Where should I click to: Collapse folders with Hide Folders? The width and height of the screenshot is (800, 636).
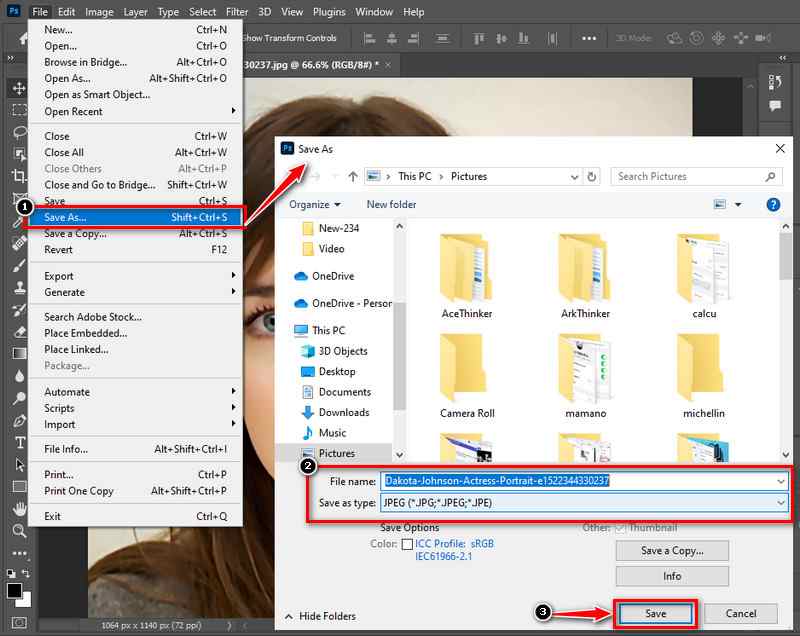click(x=321, y=616)
